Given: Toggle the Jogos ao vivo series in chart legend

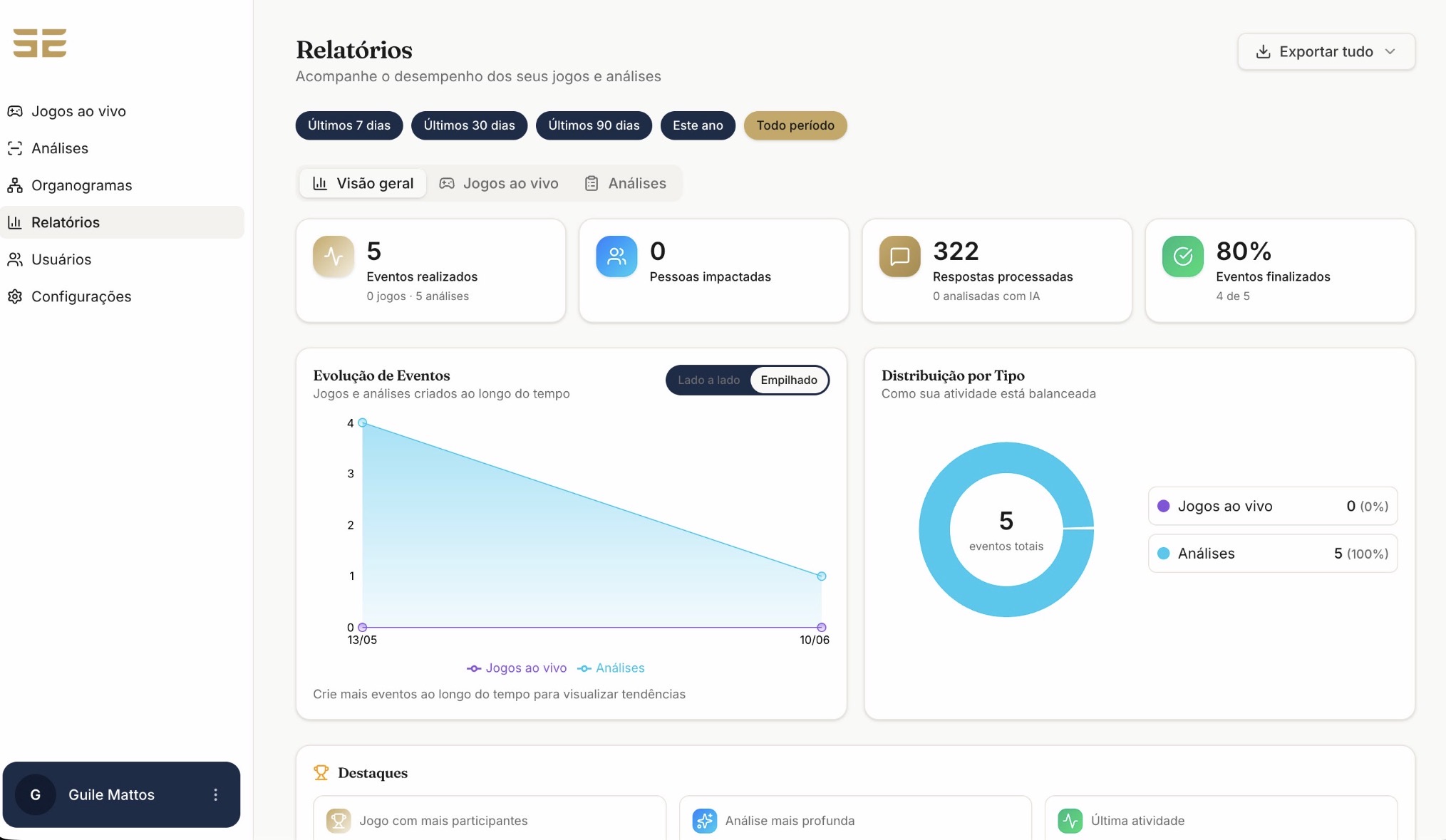Looking at the screenshot, I should 517,668.
